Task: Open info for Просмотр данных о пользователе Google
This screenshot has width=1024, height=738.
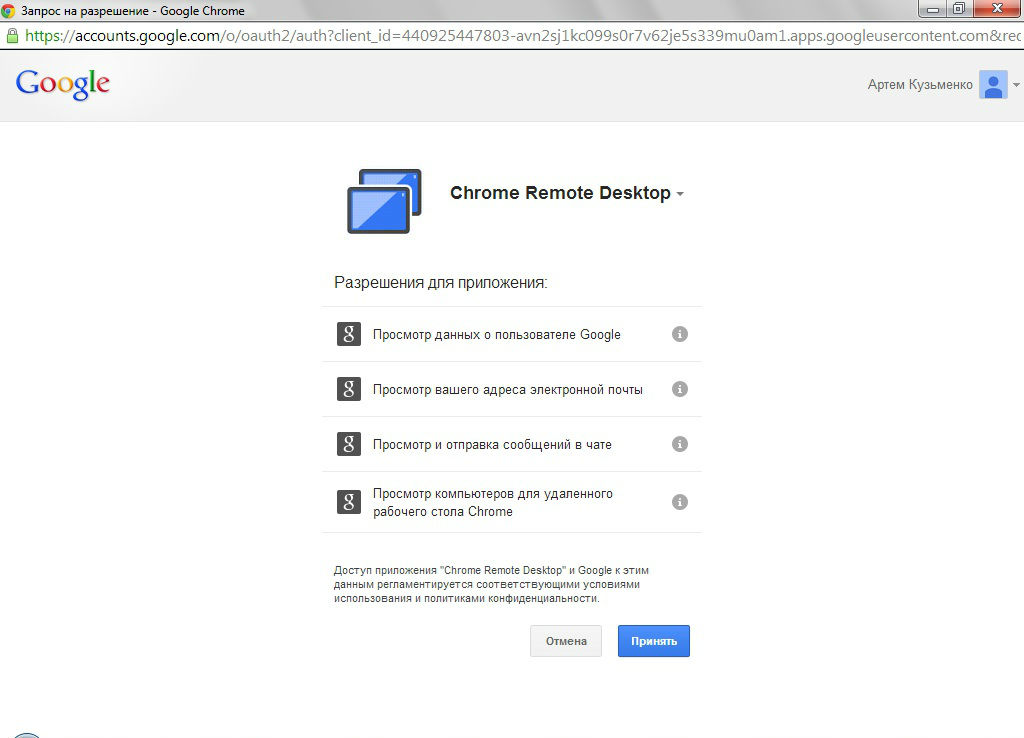Action: pos(680,334)
